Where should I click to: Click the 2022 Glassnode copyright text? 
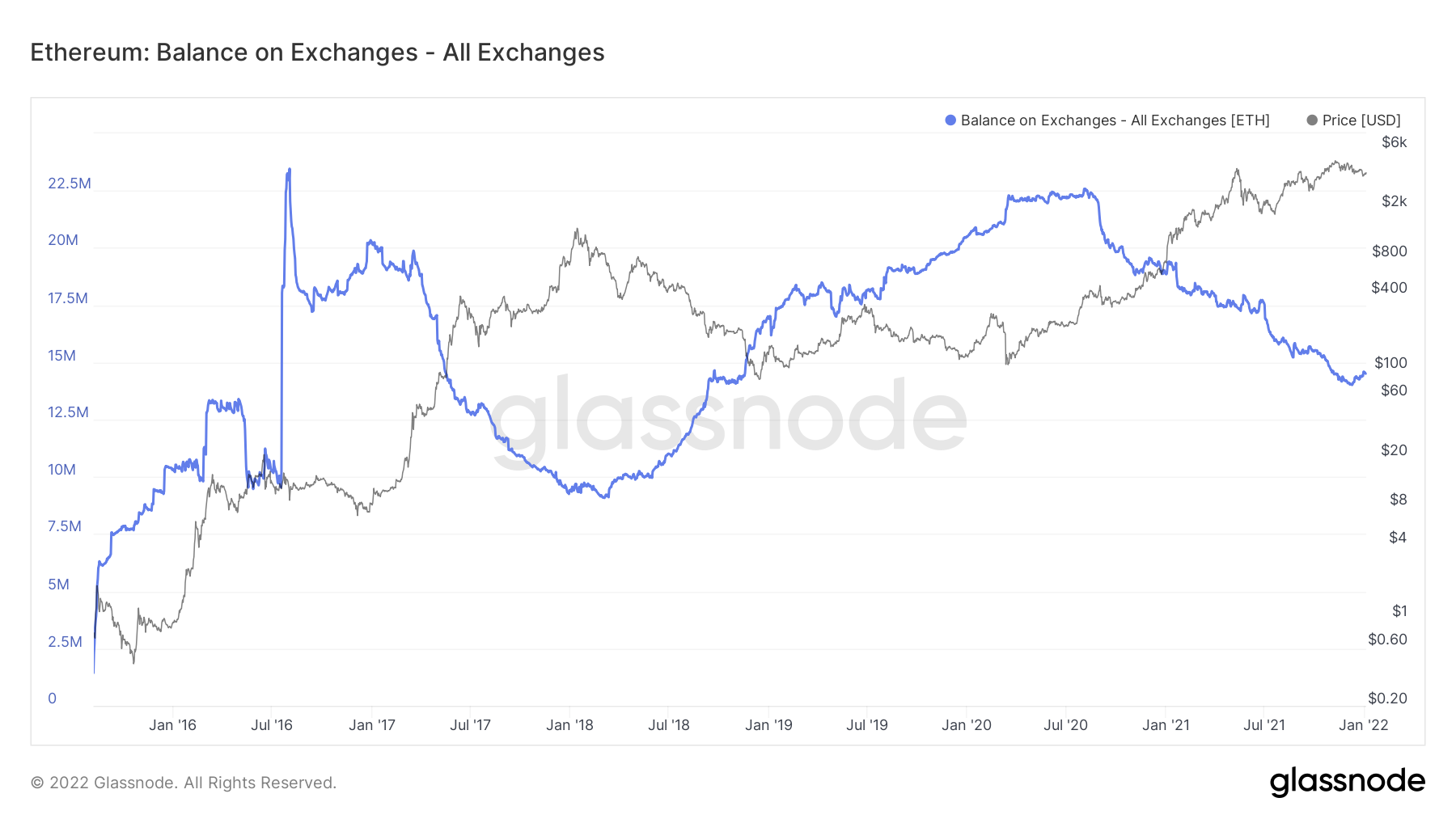pos(184,783)
